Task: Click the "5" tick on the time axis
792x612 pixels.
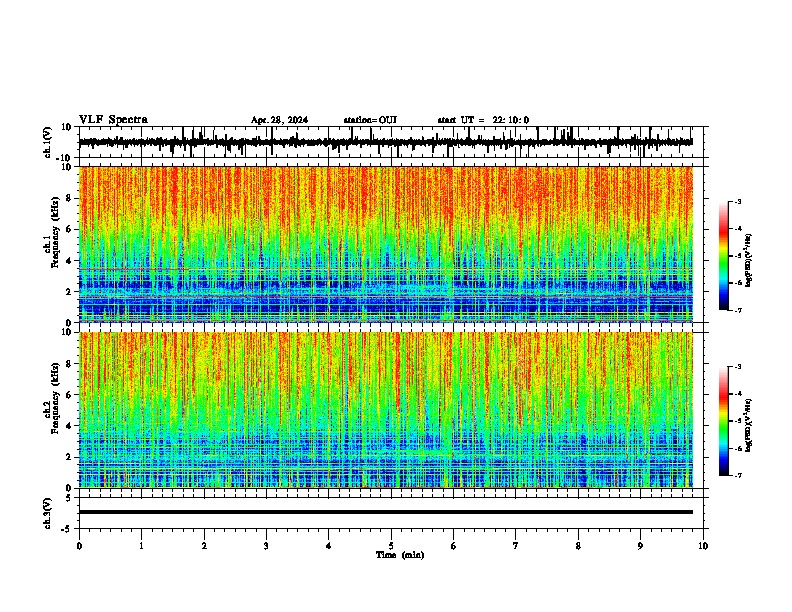Action: click(391, 546)
